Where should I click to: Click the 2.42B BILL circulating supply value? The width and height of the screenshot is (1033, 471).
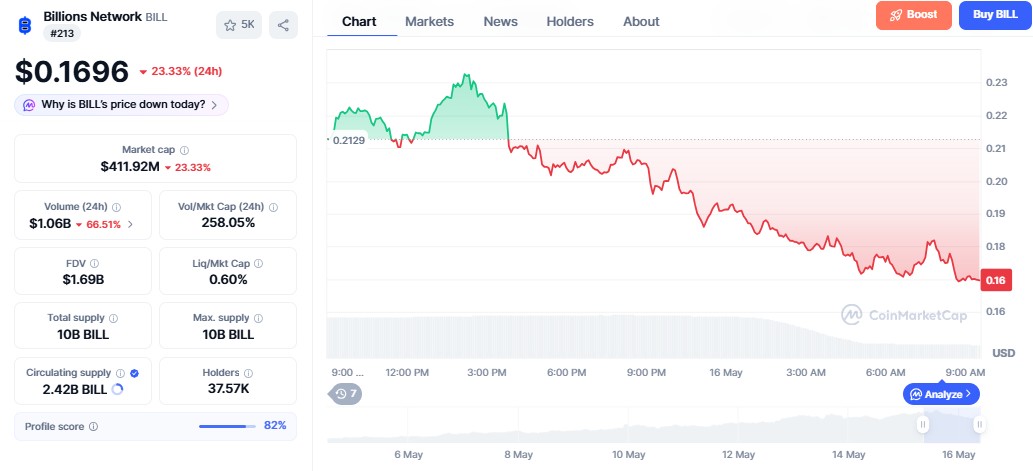pyautogui.click(x=74, y=389)
